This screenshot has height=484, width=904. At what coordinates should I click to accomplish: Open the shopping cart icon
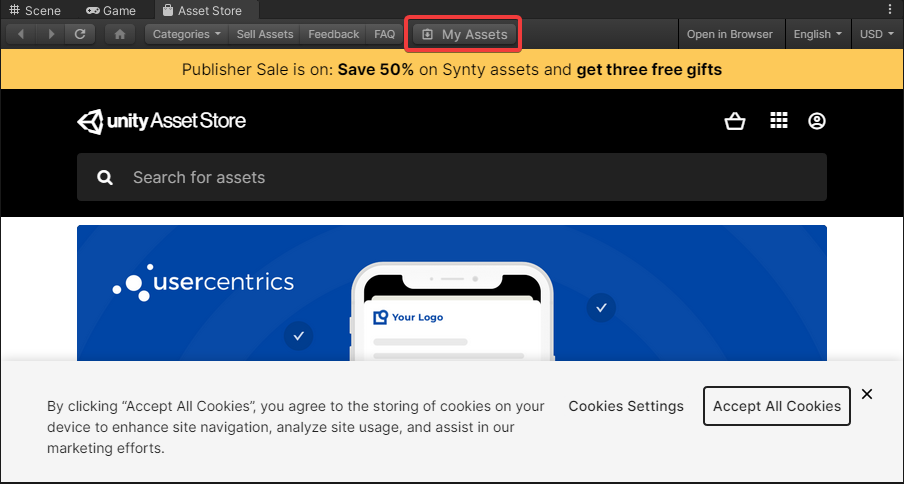click(x=735, y=121)
